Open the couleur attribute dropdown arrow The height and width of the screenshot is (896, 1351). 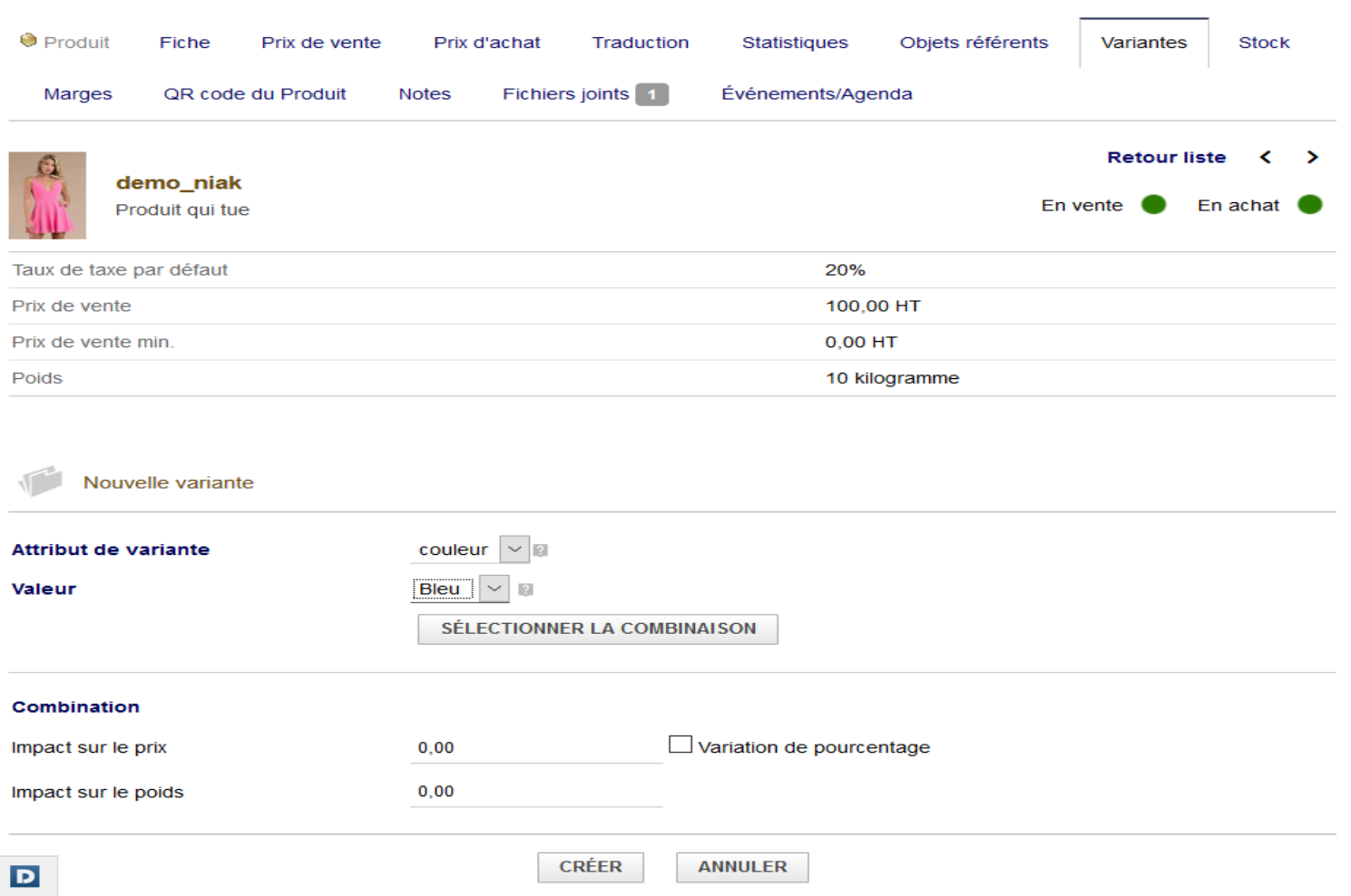(514, 549)
